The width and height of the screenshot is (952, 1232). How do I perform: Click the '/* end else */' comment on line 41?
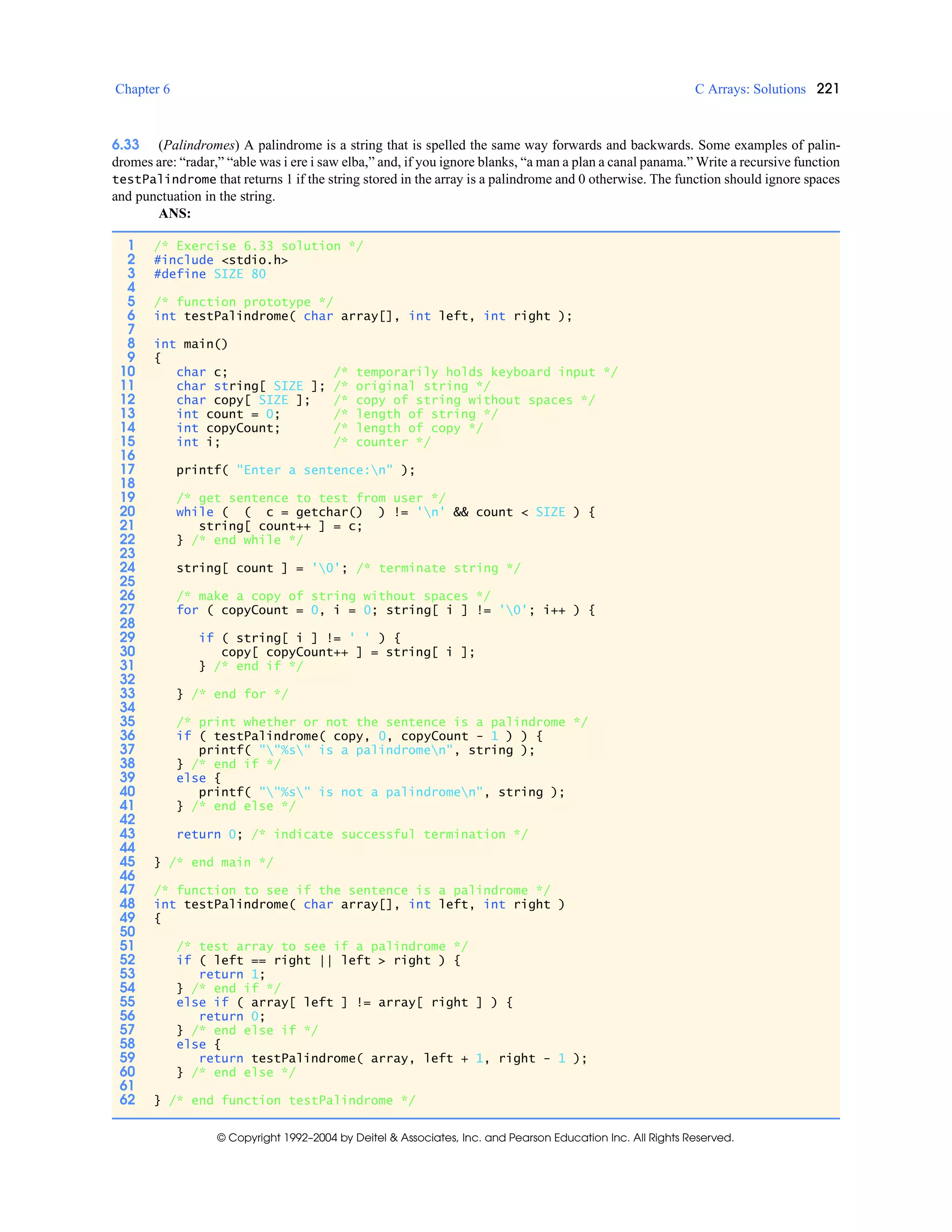pos(243,806)
